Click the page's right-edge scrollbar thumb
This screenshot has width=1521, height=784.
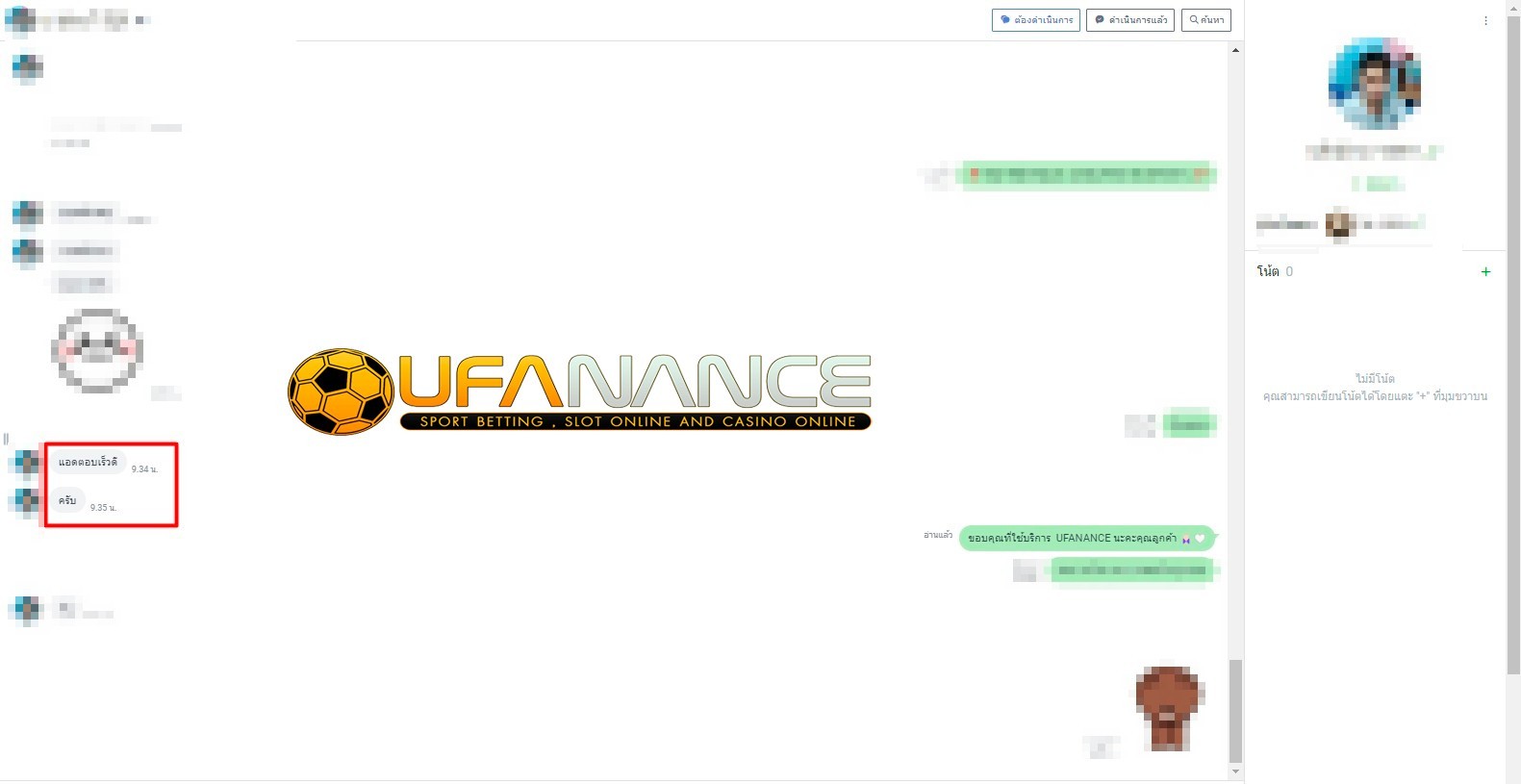[x=1512, y=337]
